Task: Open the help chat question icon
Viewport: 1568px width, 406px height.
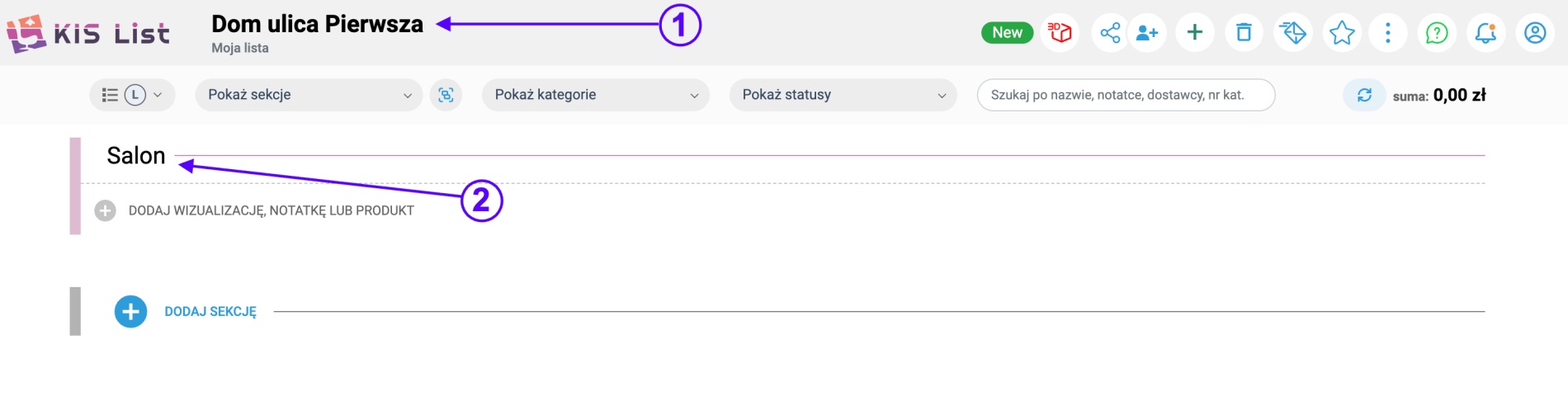Action: [x=1437, y=33]
